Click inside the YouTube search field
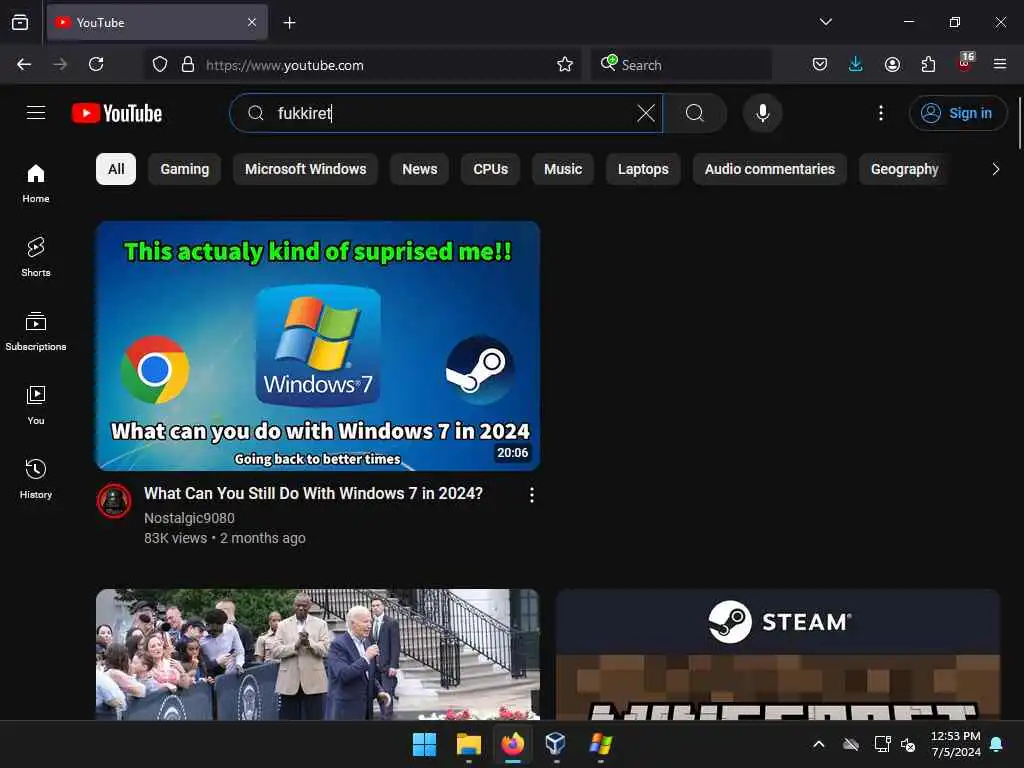This screenshot has height=768, width=1024. point(446,113)
